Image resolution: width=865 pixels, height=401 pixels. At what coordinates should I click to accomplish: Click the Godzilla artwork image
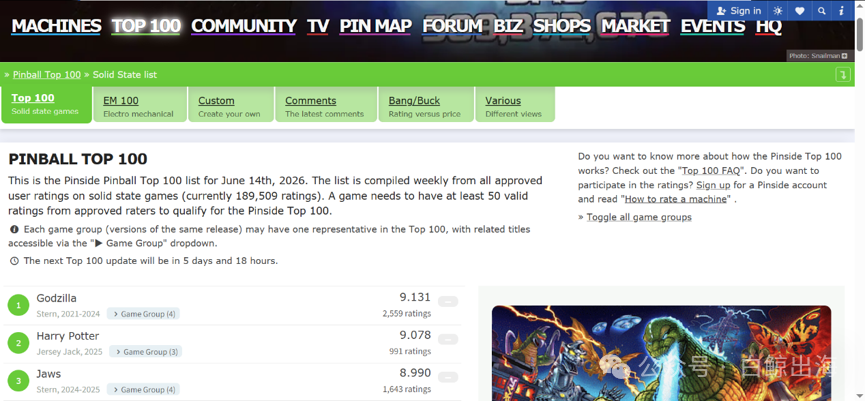[661, 353]
